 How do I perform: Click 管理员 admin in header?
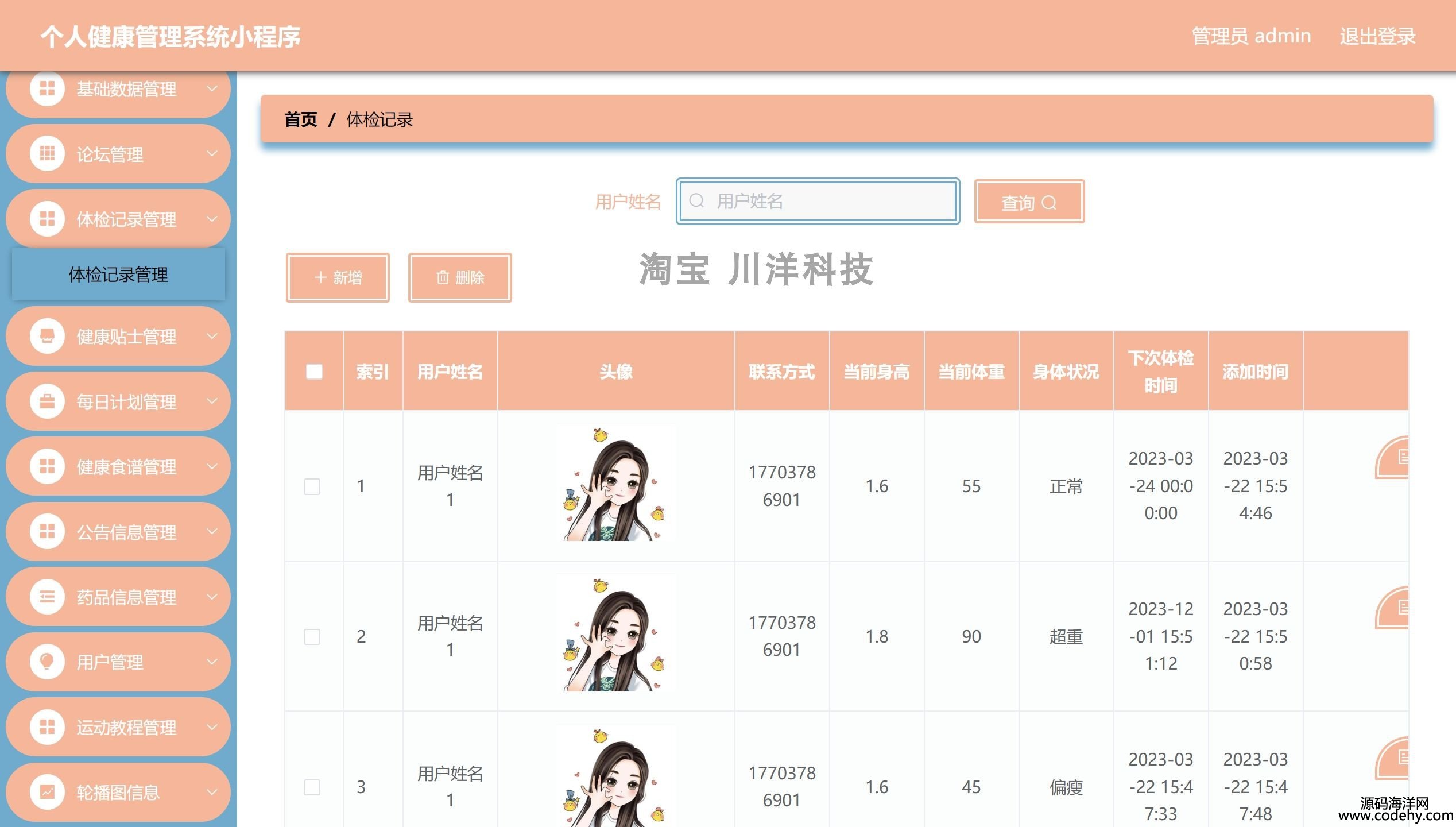coord(1252,36)
